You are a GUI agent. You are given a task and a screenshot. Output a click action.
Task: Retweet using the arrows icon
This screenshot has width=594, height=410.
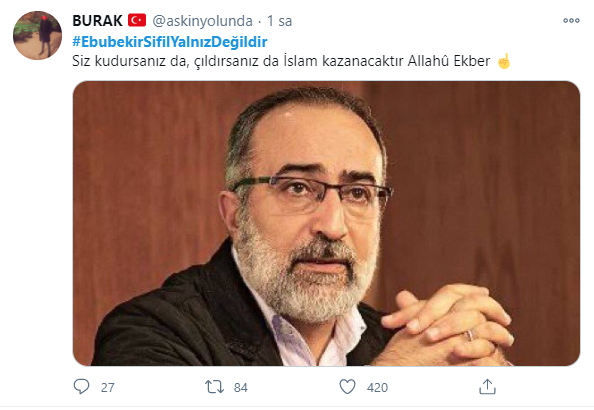click(x=214, y=387)
